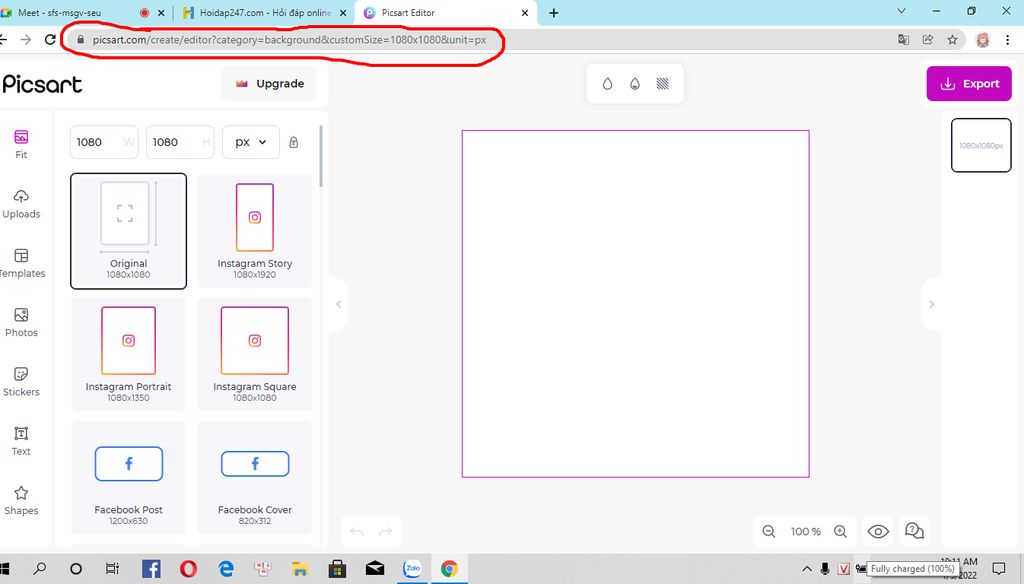1024x584 pixels.
Task: Click the 100 % zoom level
Action: coord(805,532)
